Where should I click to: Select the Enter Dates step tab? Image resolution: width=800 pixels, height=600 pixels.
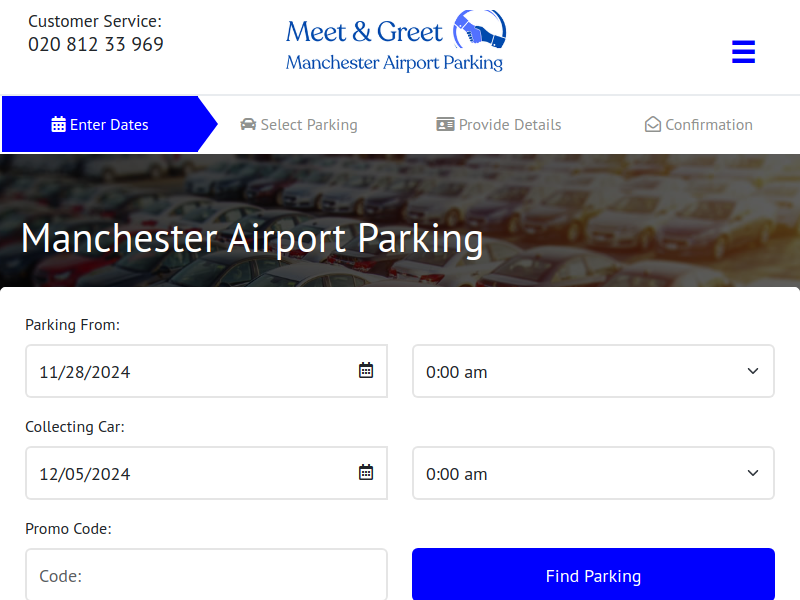pyautogui.click(x=100, y=125)
